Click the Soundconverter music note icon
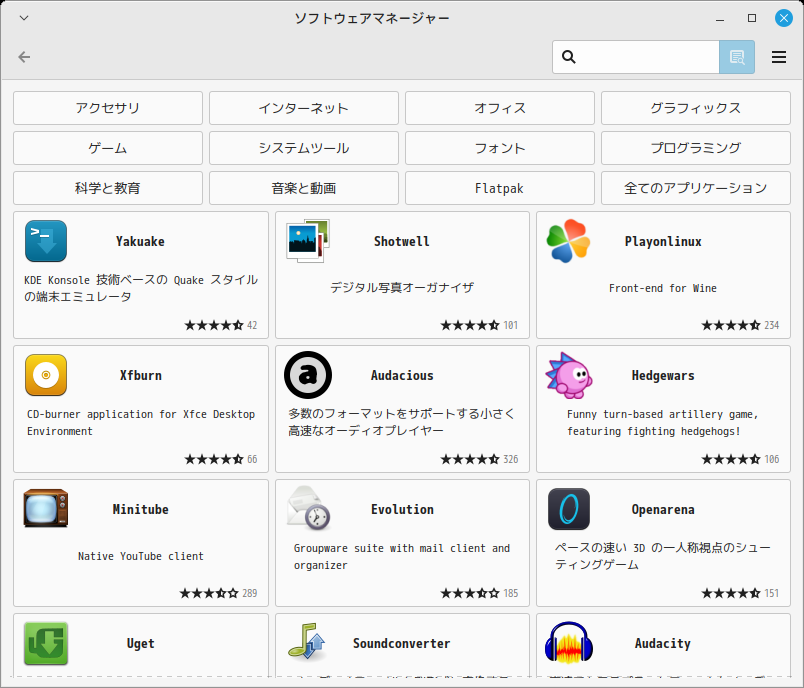Screen dimensions: 804x688 coord(308,641)
